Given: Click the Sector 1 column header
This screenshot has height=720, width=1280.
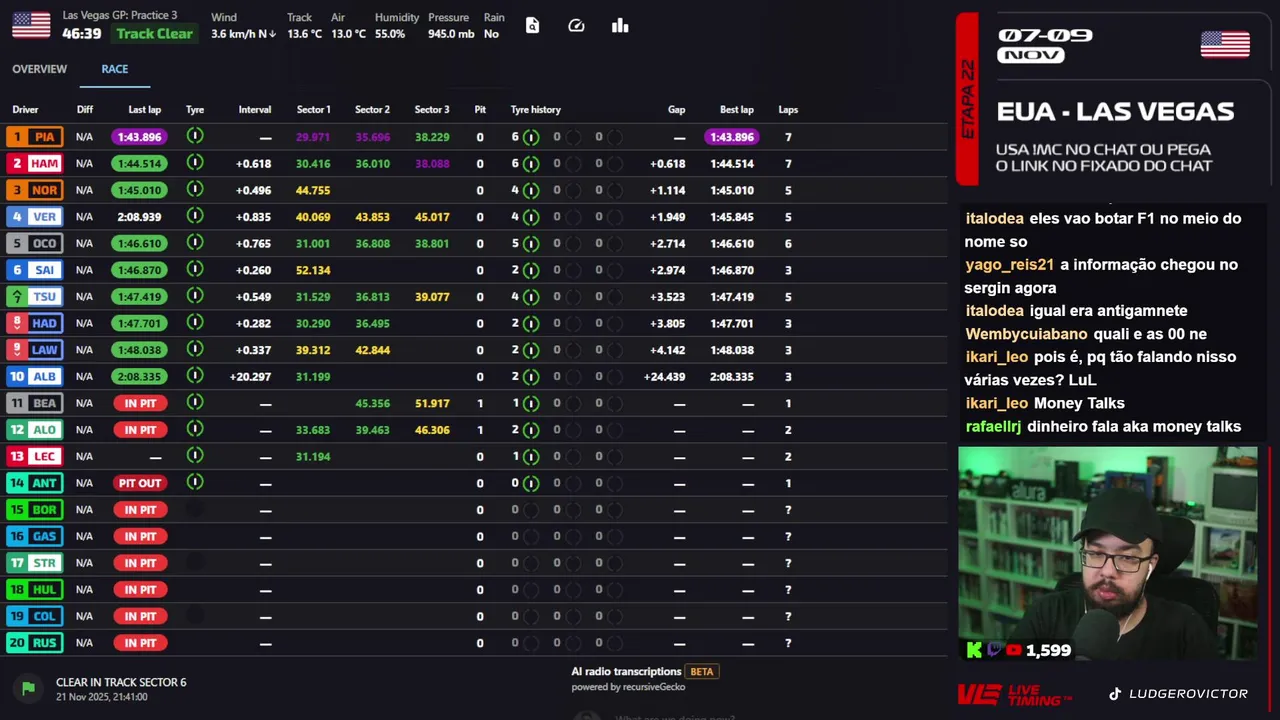Looking at the screenshot, I should point(313,110).
